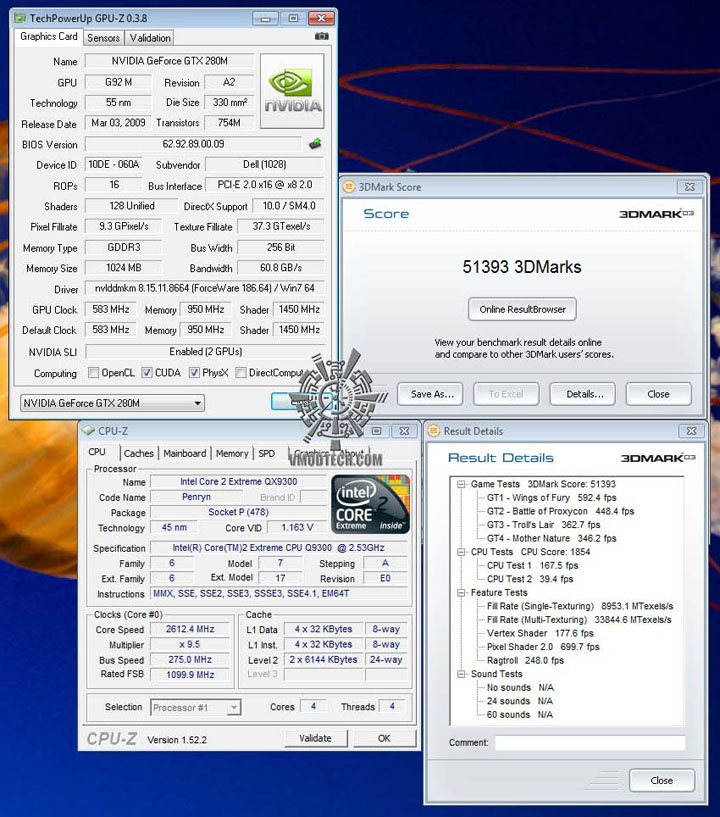Toggle the PhysX checkbox
This screenshot has width=720, height=817.
[x=194, y=373]
